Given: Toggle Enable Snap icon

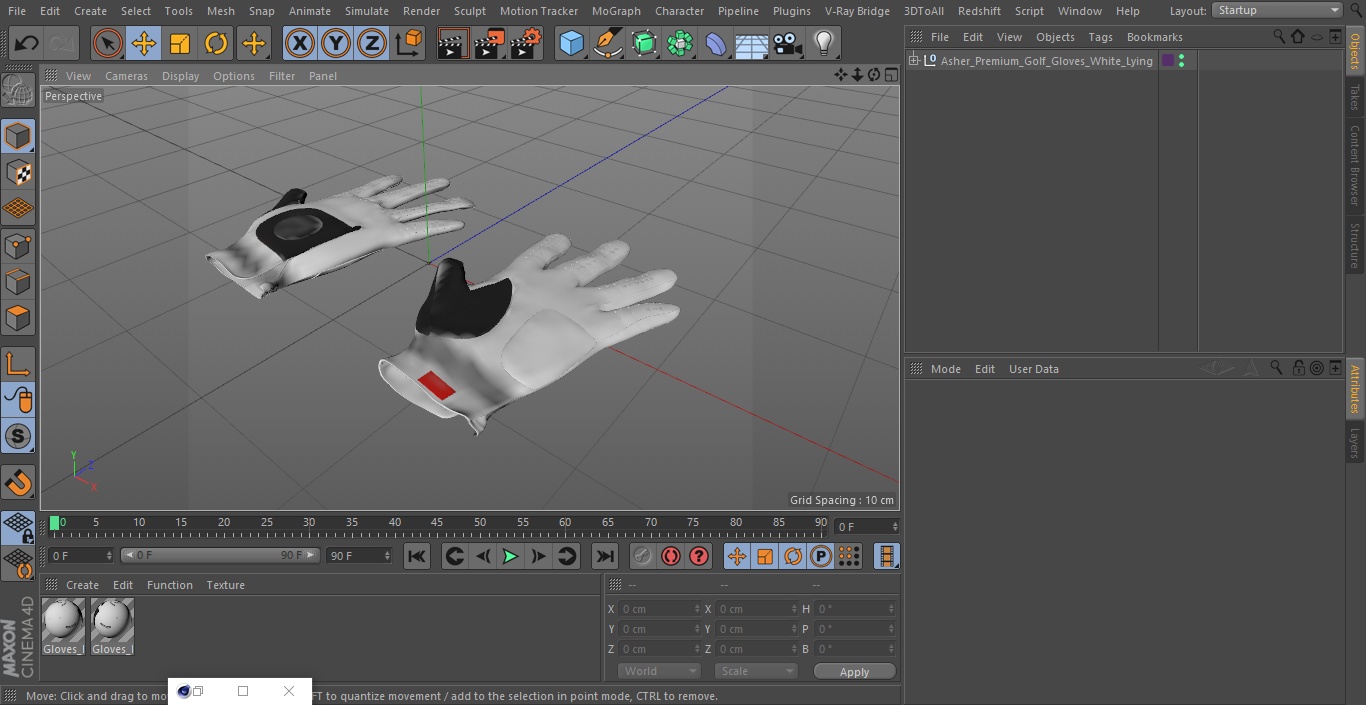Looking at the screenshot, I should point(18,436).
